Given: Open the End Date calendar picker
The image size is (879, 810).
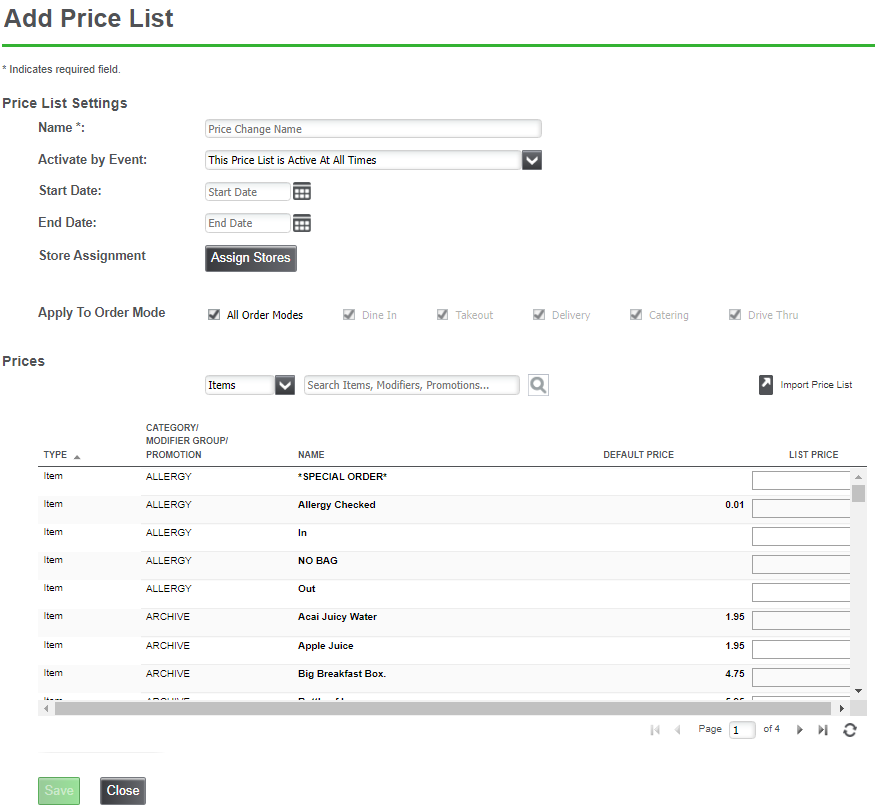Looking at the screenshot, I should [302, 223].
